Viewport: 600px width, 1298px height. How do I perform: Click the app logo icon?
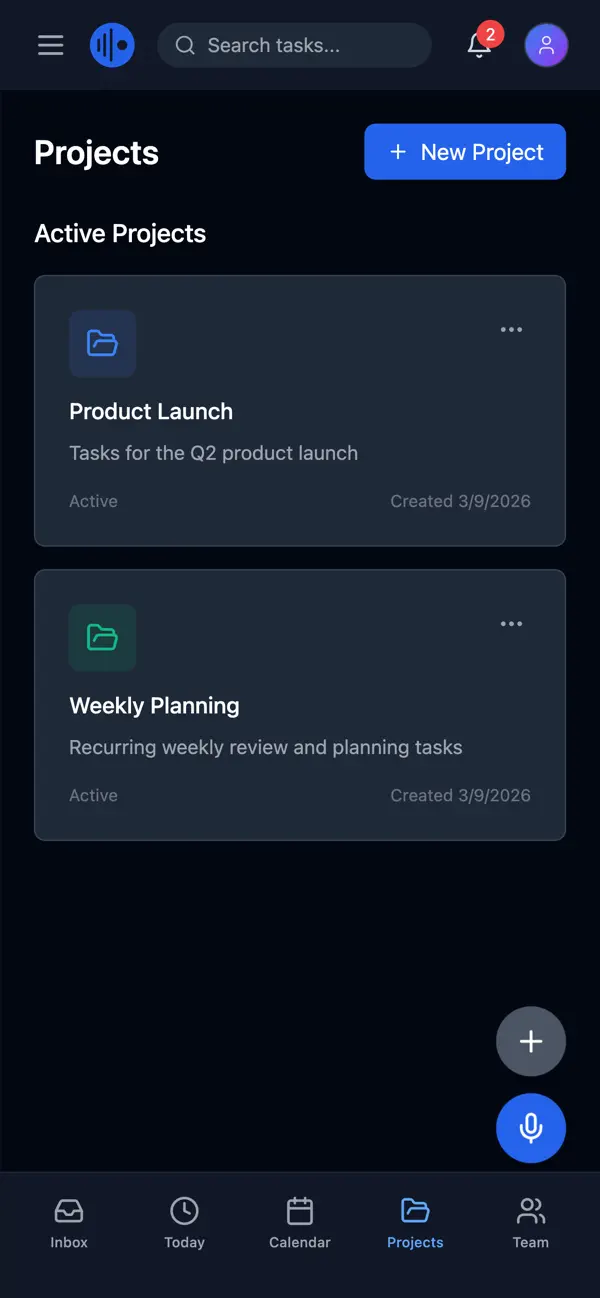point(112,45)
